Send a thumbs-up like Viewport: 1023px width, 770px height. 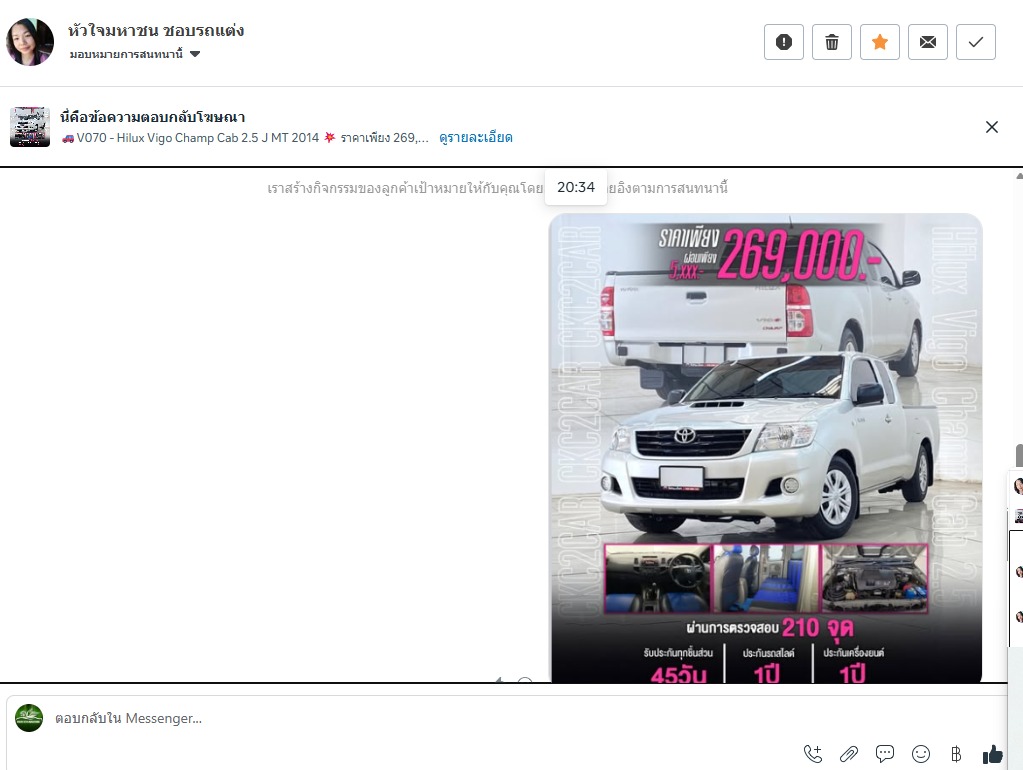[992, 754]
